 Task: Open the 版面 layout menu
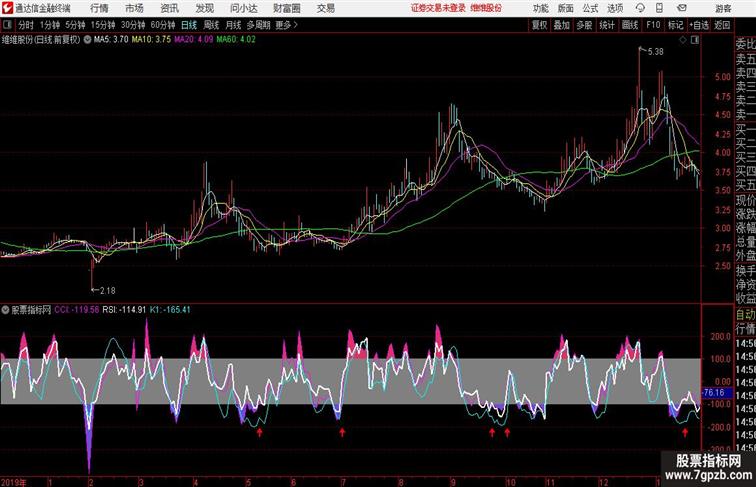coord(565,8)
